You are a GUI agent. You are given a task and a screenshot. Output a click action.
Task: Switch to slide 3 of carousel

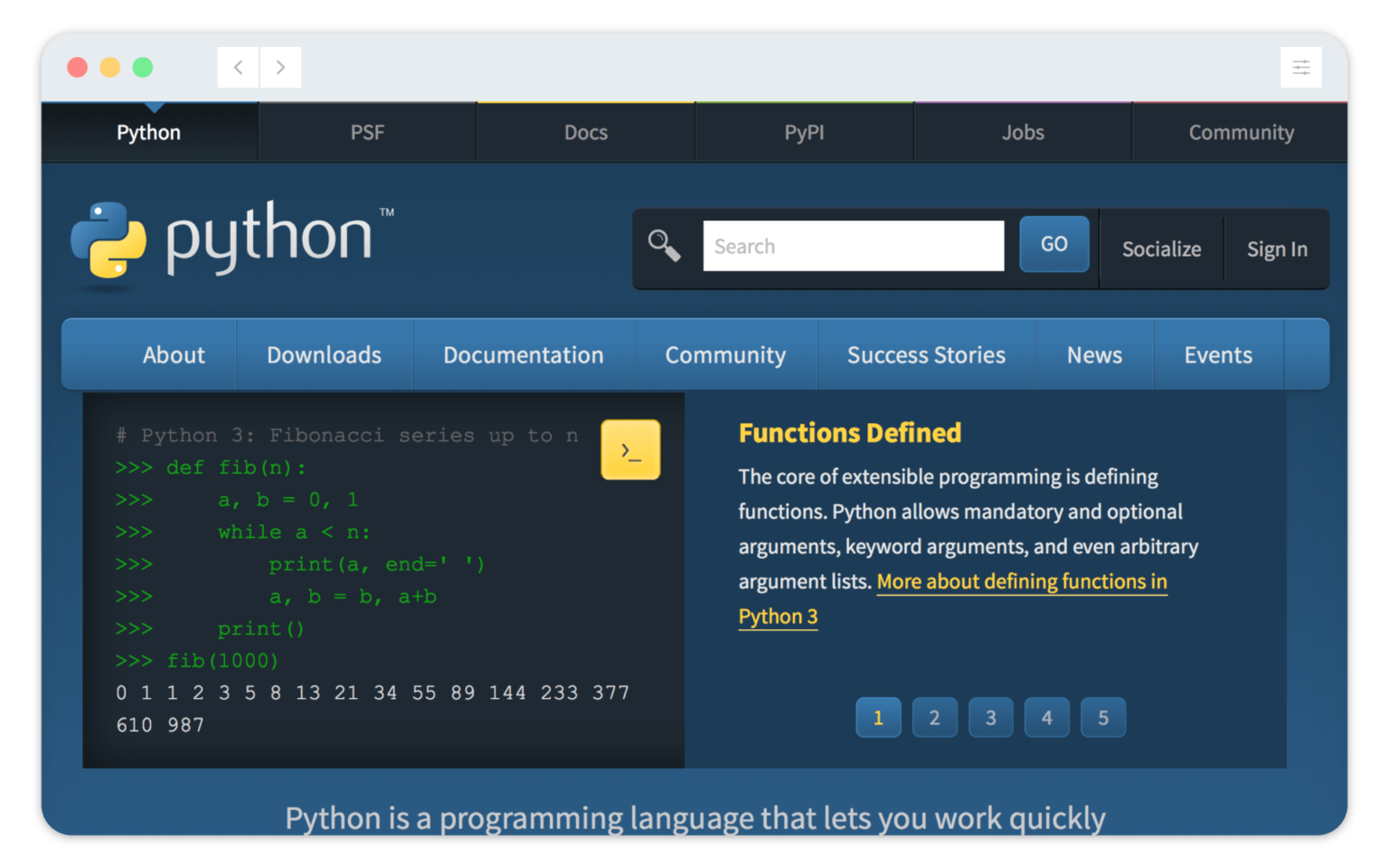pyautogui.click(x=991, y=718)
